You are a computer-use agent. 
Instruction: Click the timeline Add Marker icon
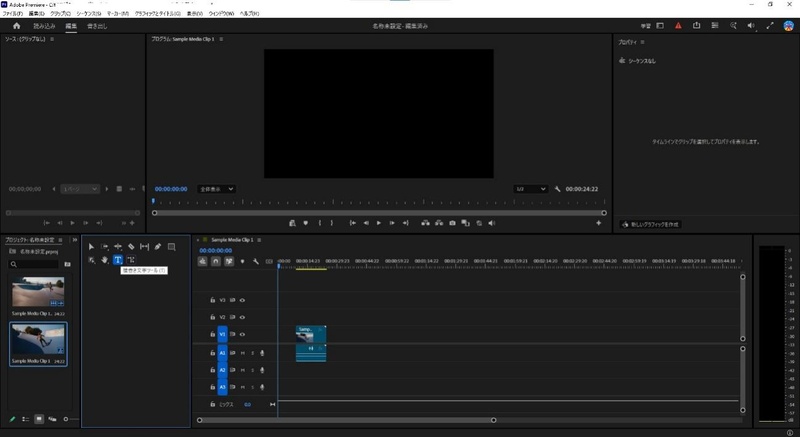click(242, 262)
